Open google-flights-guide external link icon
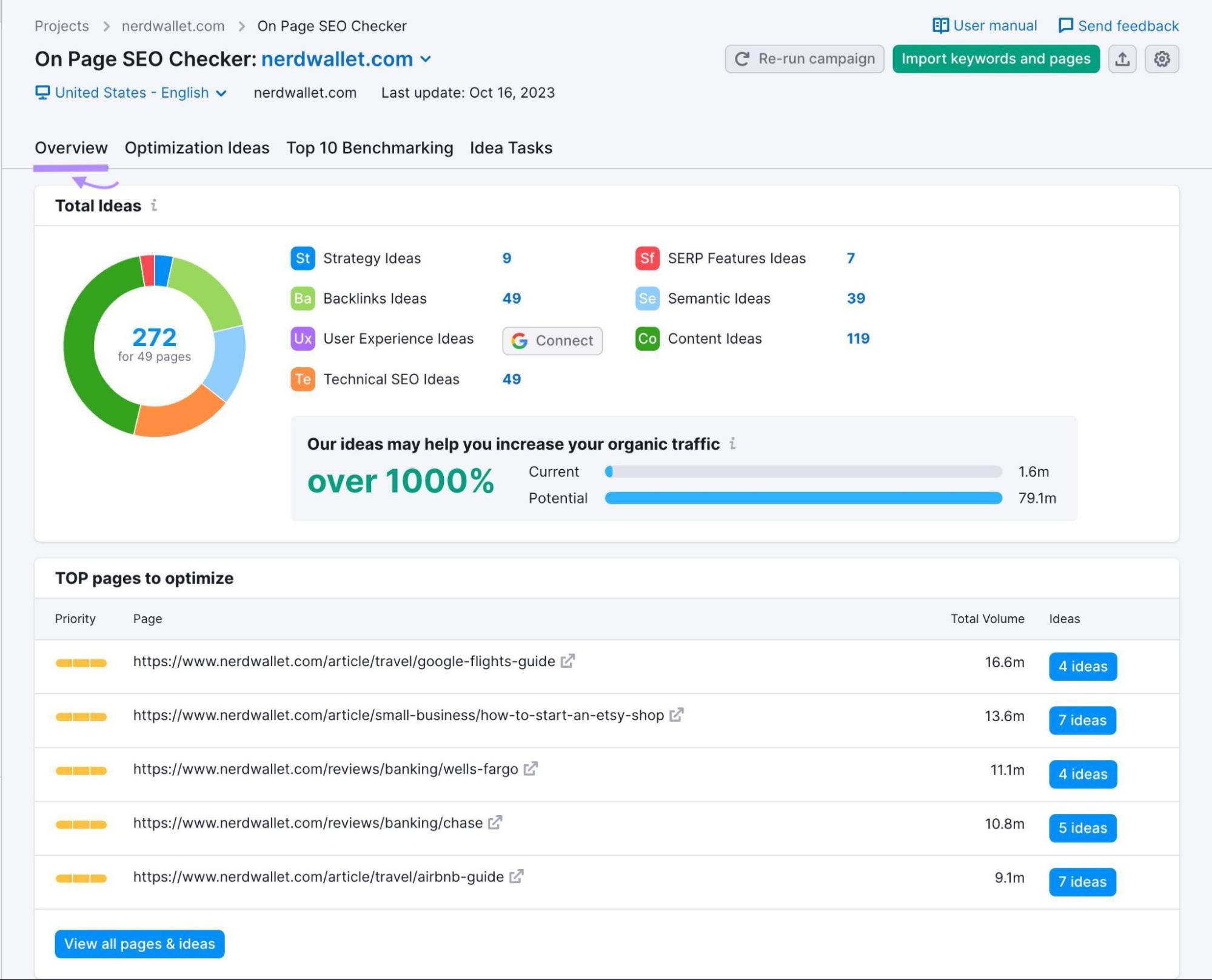1212x980 pixels. [567, 661]
